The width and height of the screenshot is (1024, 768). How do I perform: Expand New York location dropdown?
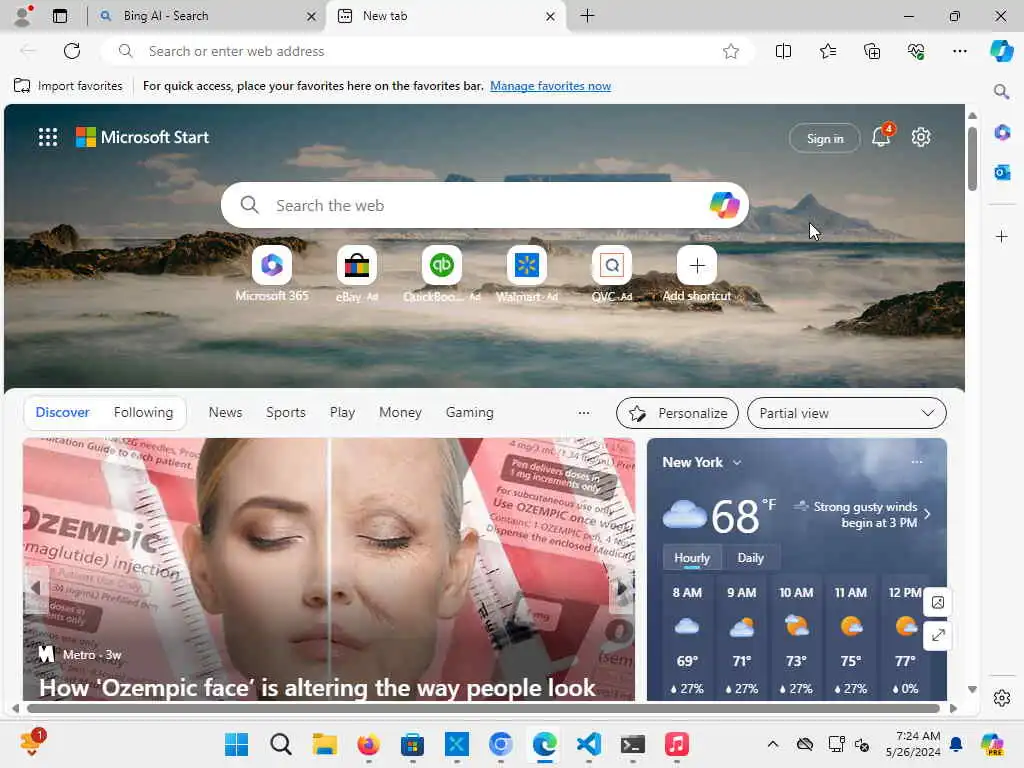click(x=737, y=462)
